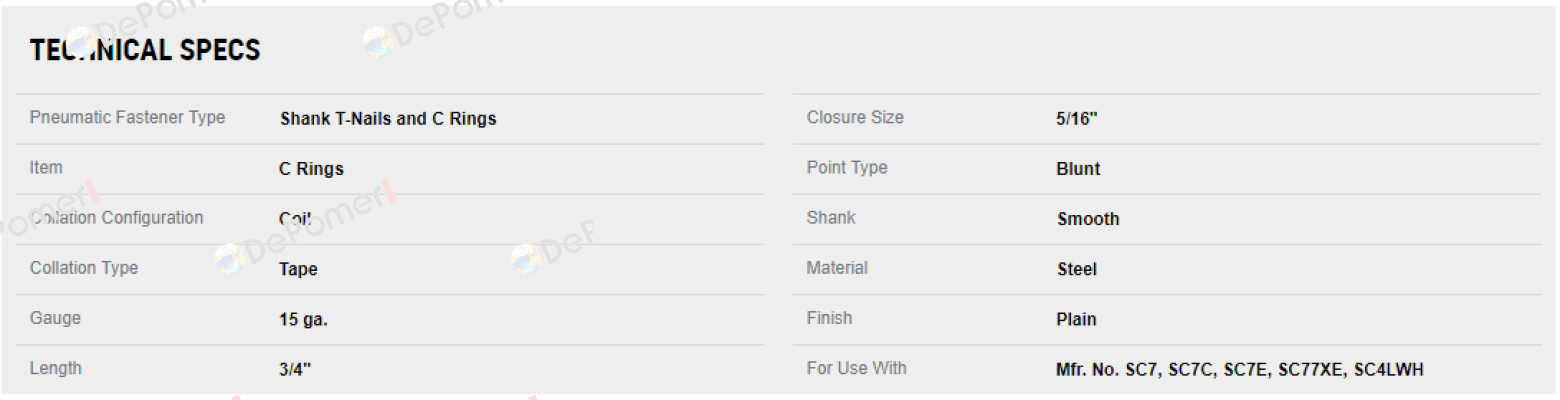Viewport: 1560px width, 400px height.
Task: Click the 3/4" length value
Action: pyautogui.click(x=295, y=370)
